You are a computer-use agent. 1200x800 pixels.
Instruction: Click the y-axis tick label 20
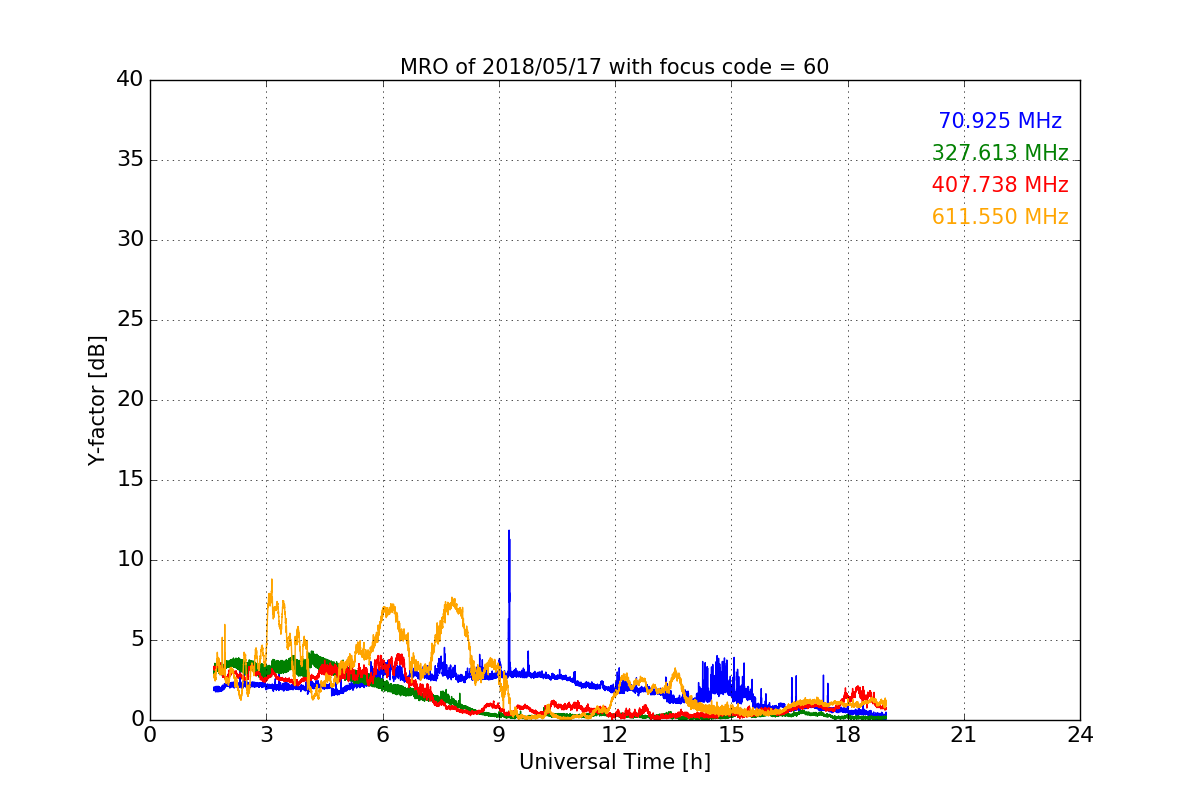click(130, 400)
